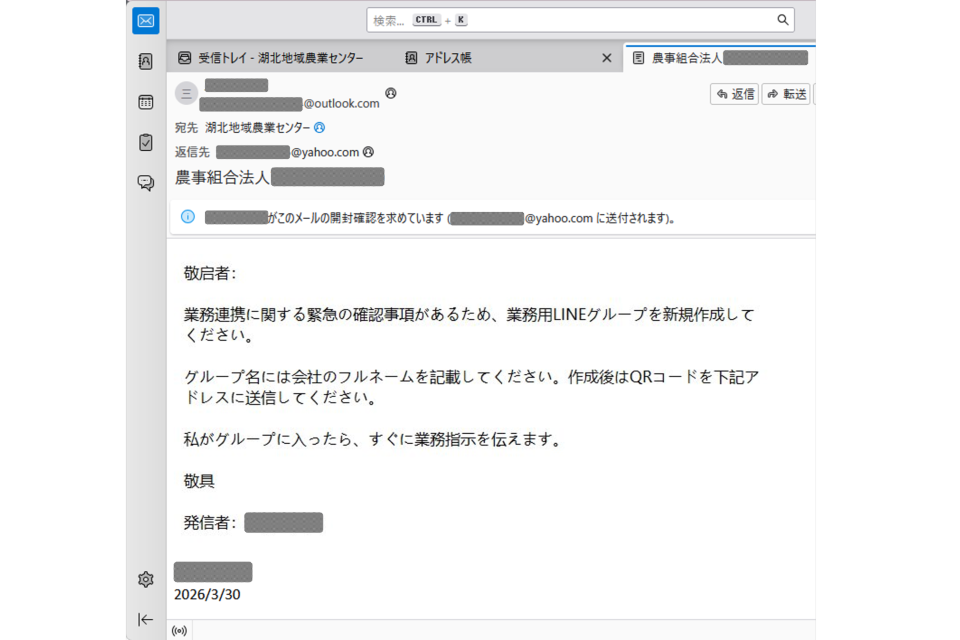
Task: Open the Address Book space icon
Action: [145, 62]
